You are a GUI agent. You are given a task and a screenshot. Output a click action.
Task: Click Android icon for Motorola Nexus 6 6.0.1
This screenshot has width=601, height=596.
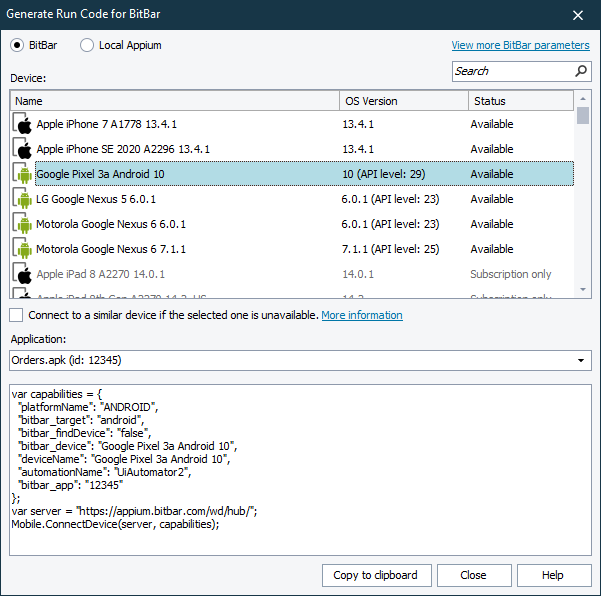pyautogui.click(x=23, y=224)
